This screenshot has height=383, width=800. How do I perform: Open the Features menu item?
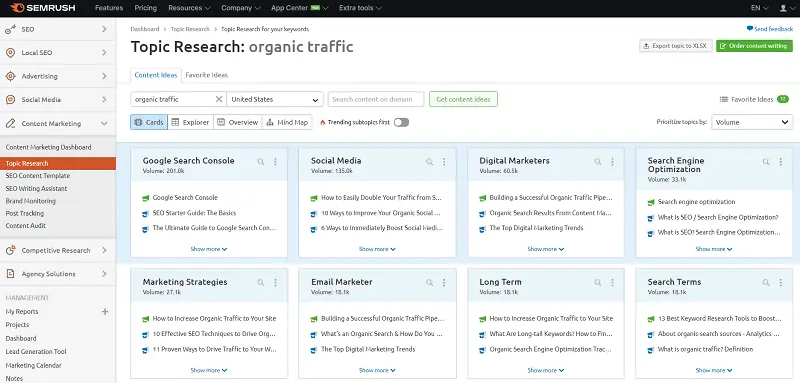[x=109, y=8]
